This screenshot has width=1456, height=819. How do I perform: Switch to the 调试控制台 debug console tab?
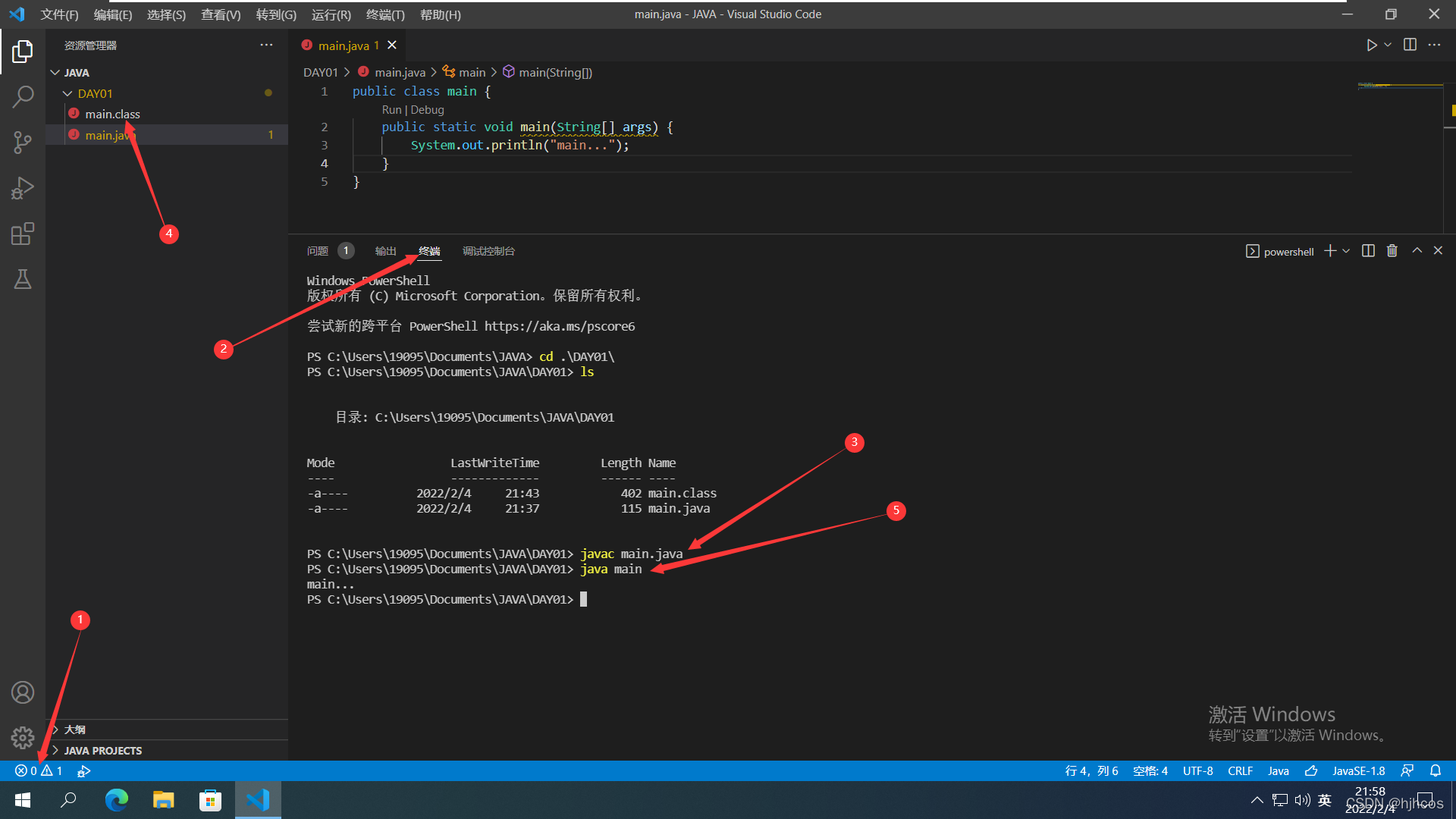point(488,251)
